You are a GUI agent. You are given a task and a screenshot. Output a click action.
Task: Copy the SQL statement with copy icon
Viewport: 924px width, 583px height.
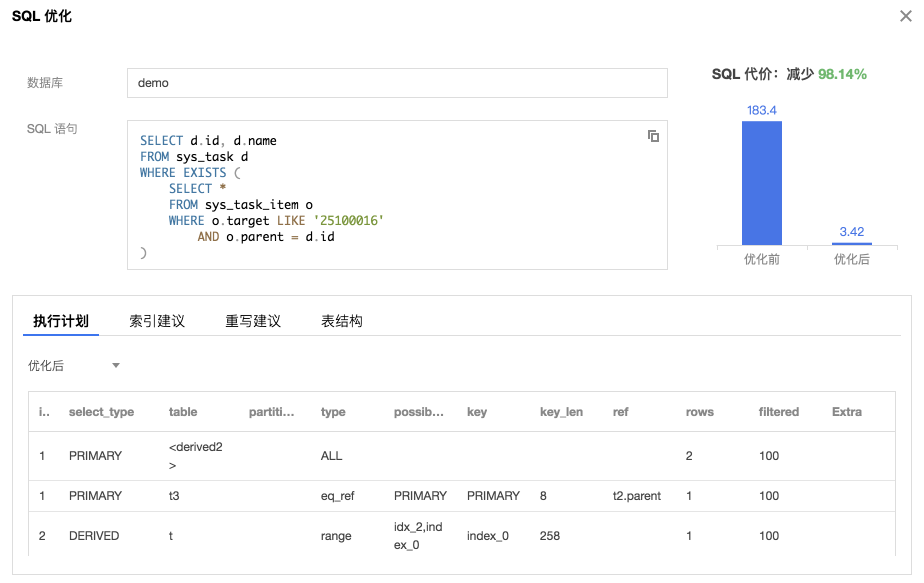[x=653, y=136]
